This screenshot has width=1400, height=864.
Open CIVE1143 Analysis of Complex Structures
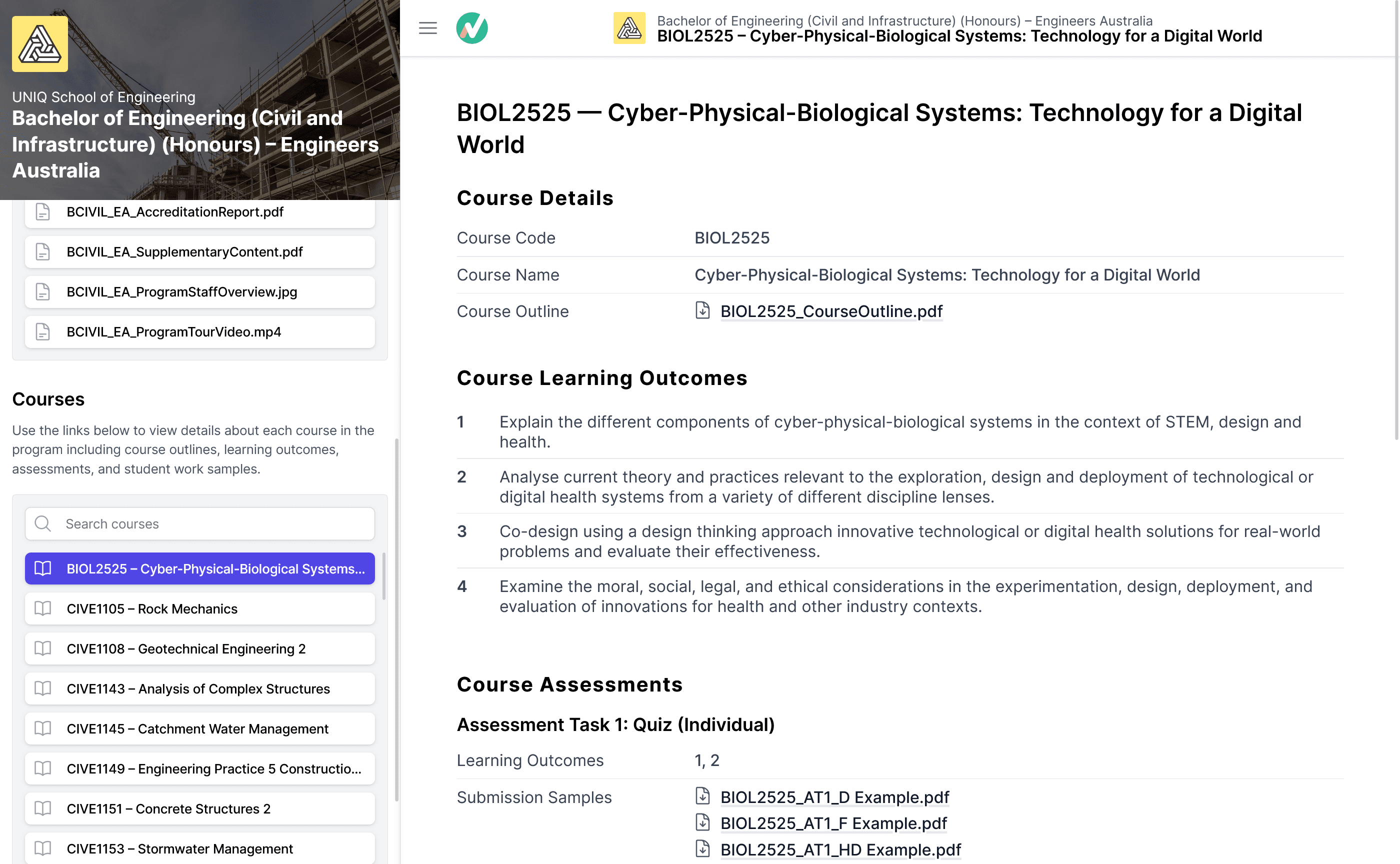tap(199, 688)
